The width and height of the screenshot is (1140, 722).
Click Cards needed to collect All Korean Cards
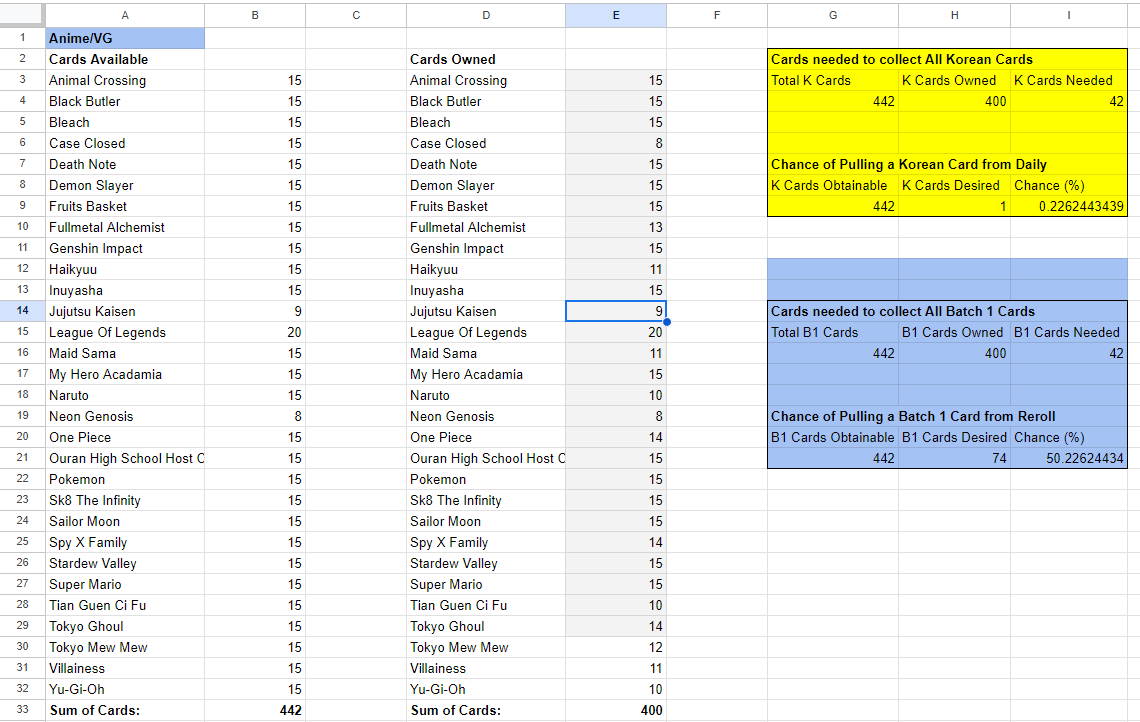pos(902,60)
